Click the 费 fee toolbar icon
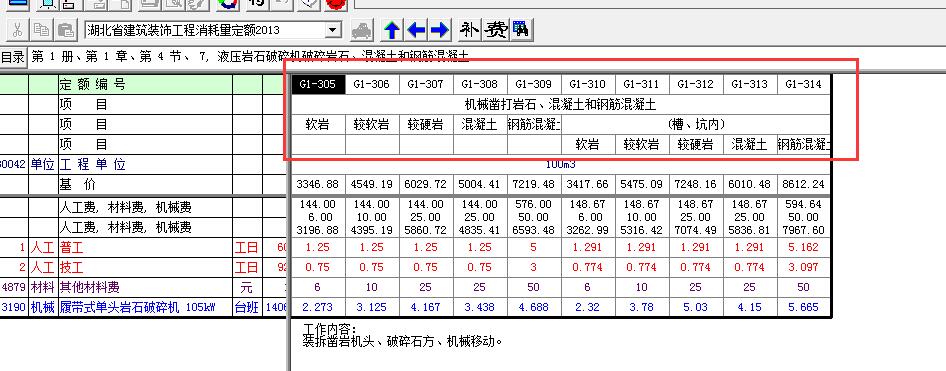946x371 pixels. click(497, 29)
